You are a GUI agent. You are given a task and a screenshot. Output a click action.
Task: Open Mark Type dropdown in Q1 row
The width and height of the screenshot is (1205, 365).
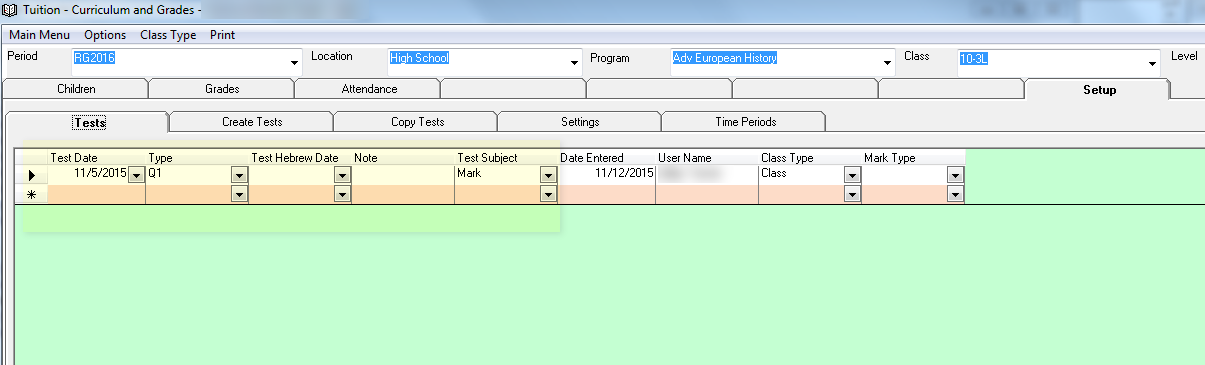955,174
